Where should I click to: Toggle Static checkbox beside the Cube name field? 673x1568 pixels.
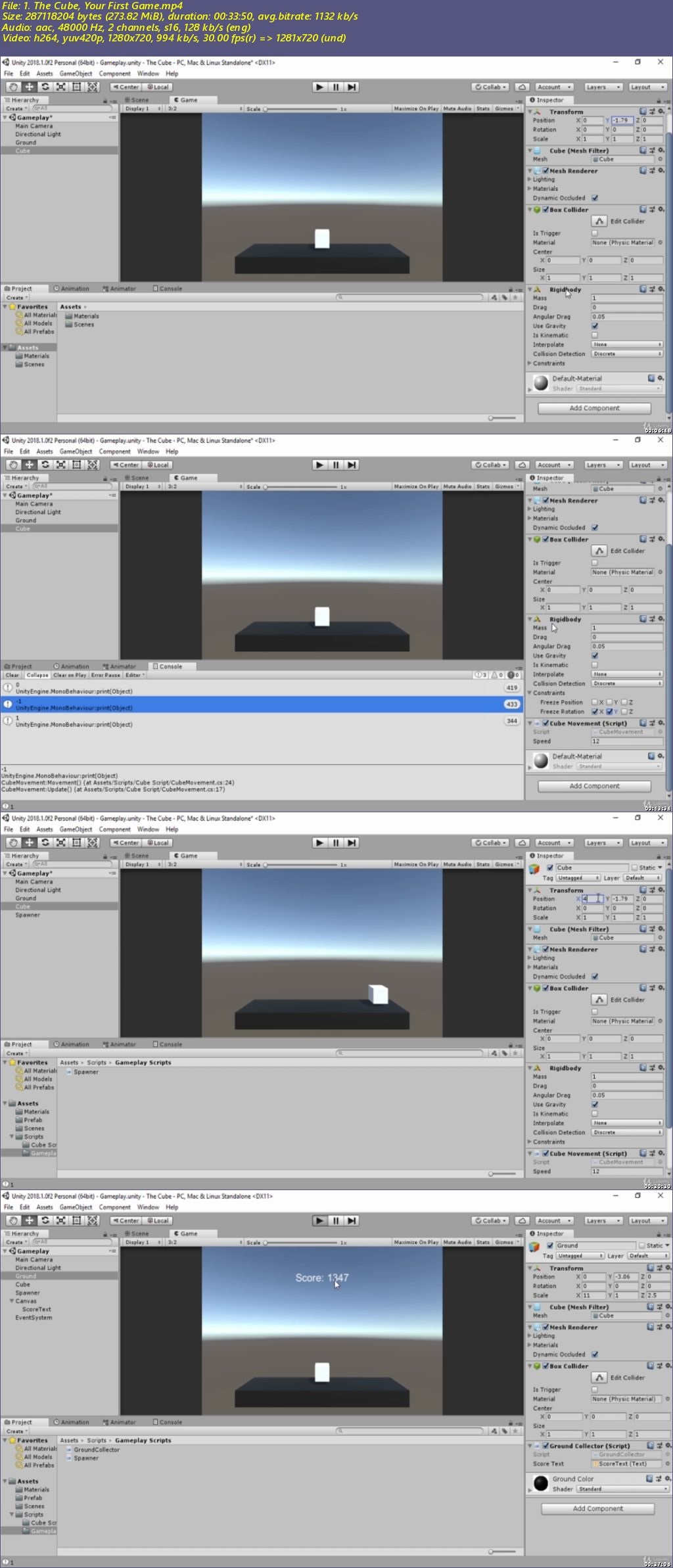[x=634, y=867]
